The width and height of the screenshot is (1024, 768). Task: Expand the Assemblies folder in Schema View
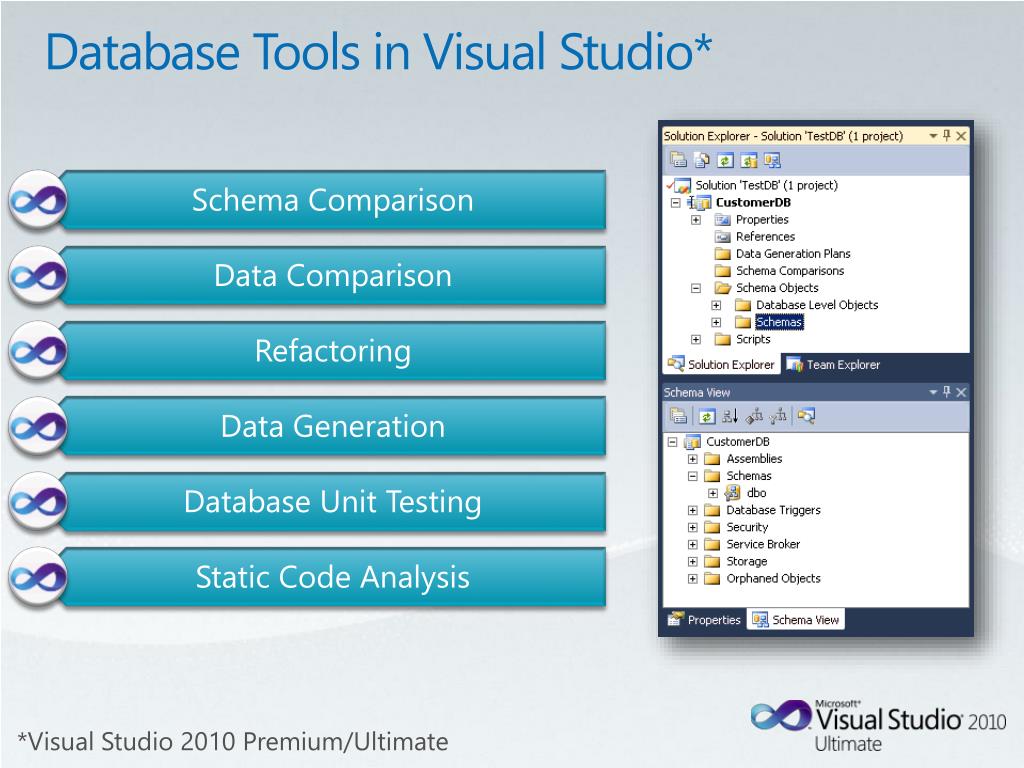pyautogui.click(x=693, y=459)
